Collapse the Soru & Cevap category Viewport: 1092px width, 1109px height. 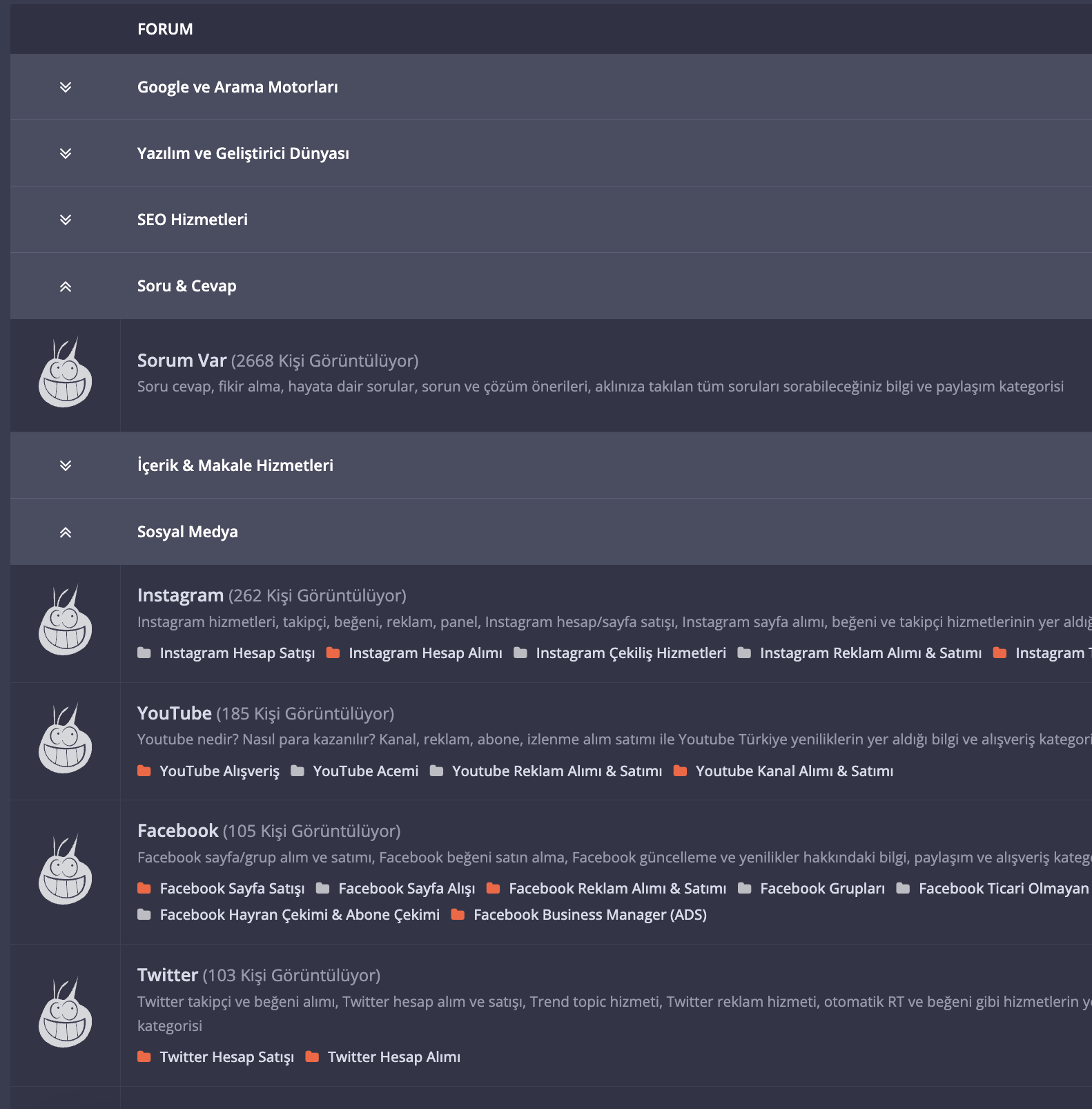click(66, 287)
